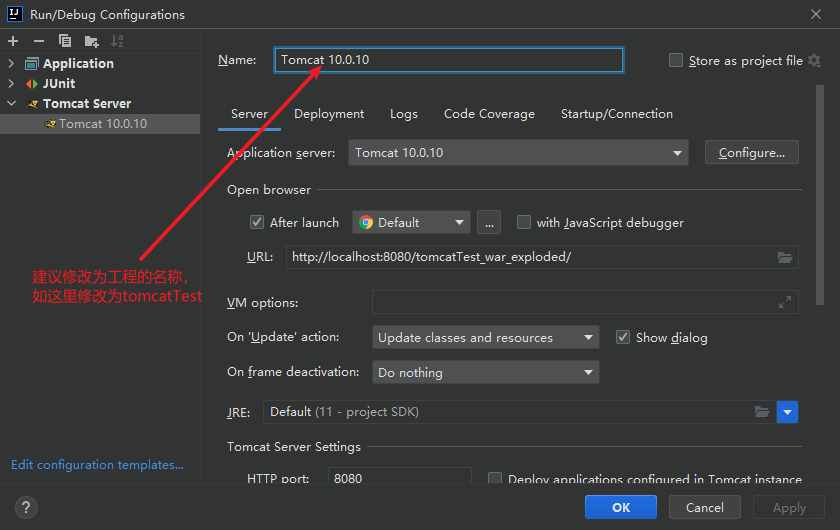This screenshot has width=840, height=530.
Task: Expand the JUnit tree node
Action: click(12, 84)
